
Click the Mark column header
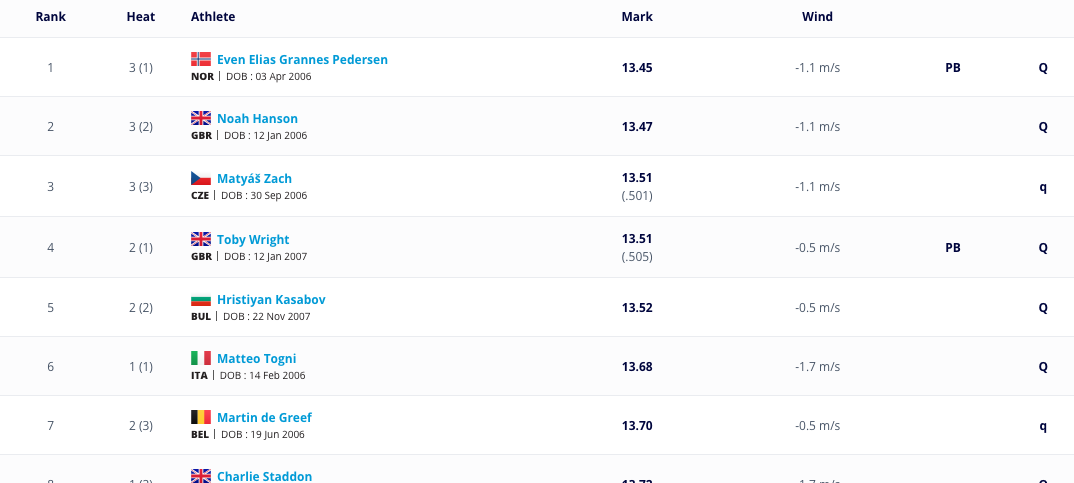point(637,17)
